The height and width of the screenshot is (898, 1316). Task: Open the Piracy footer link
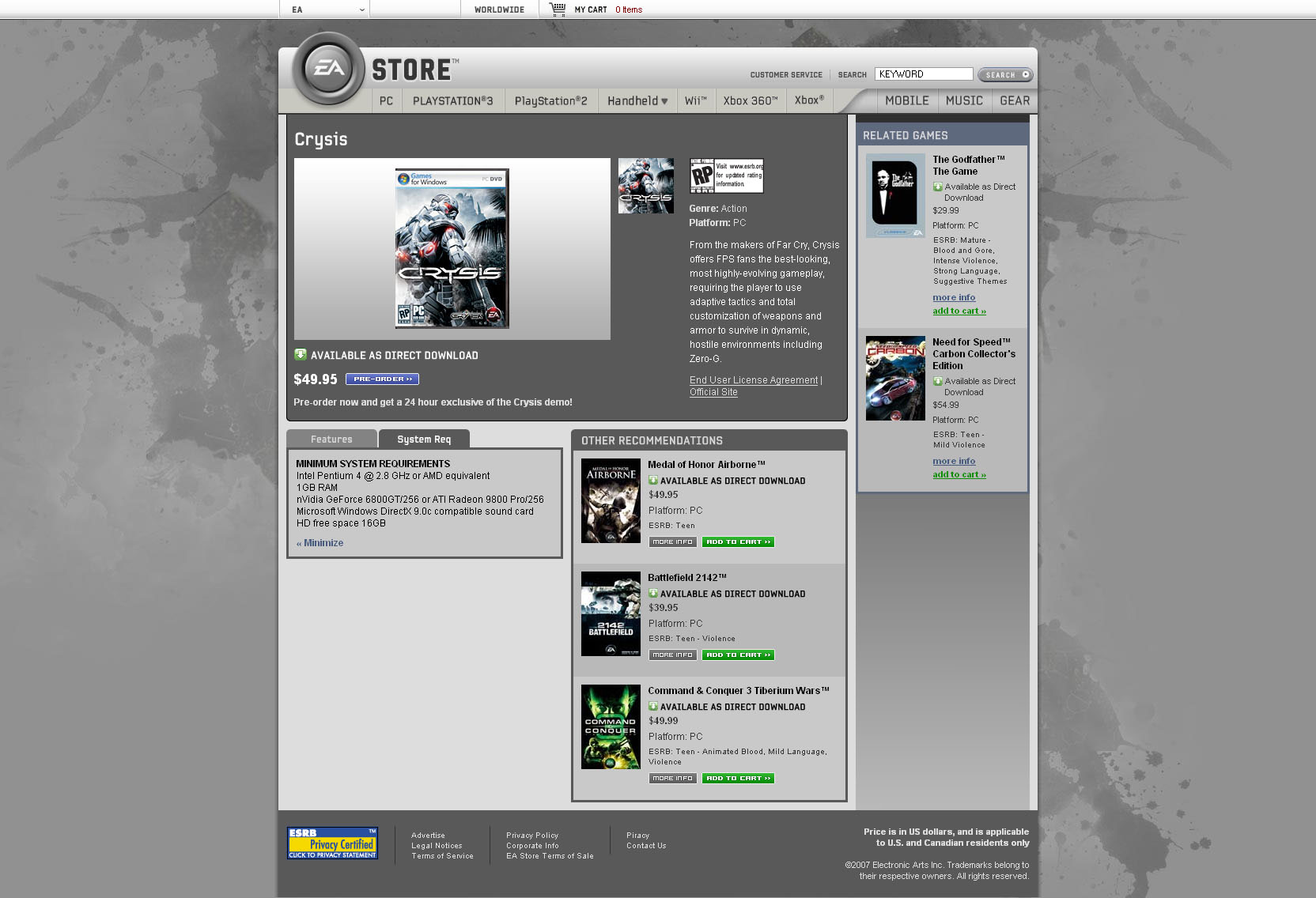point(637,836)
